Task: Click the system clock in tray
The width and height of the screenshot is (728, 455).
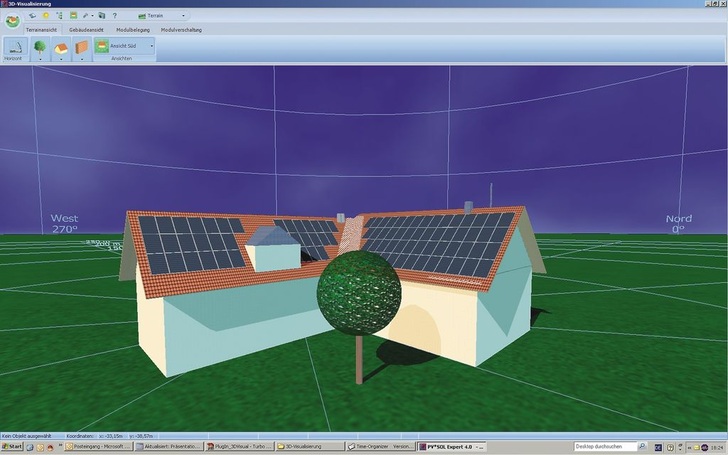Action: (x=717, y=448)
